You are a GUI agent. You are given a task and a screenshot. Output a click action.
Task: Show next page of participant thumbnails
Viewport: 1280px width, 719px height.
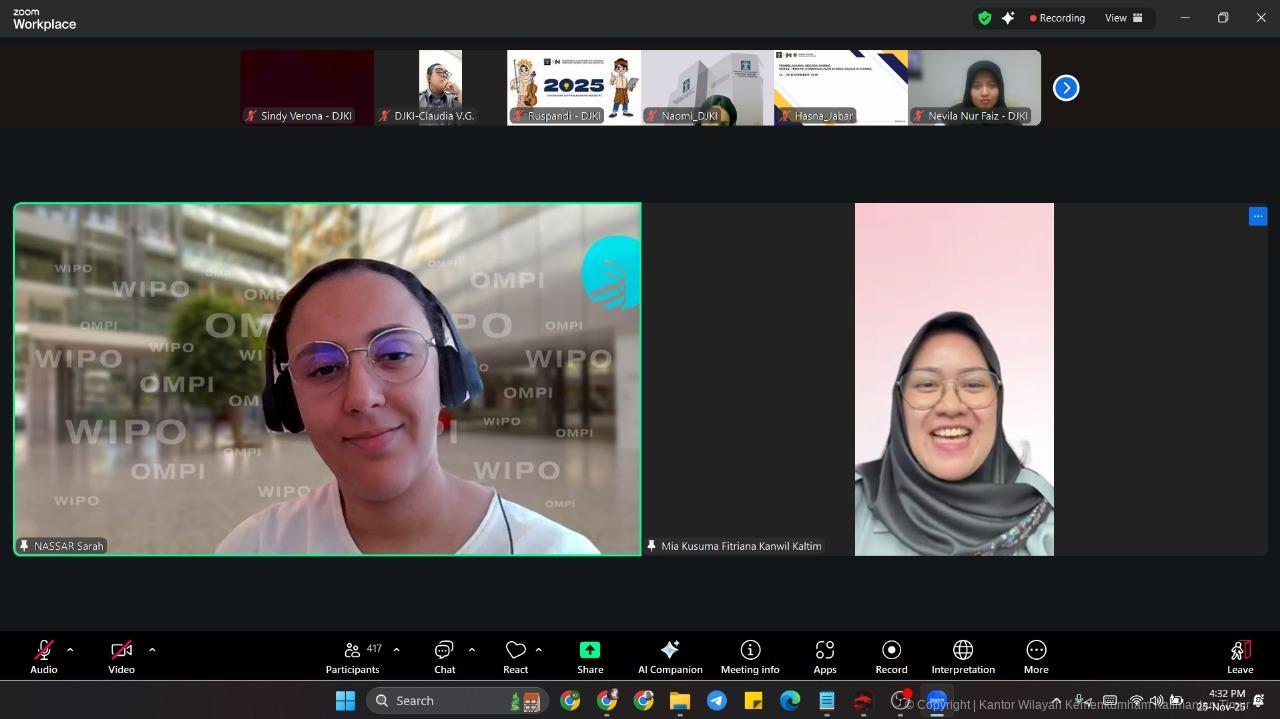pos(1066,88)
